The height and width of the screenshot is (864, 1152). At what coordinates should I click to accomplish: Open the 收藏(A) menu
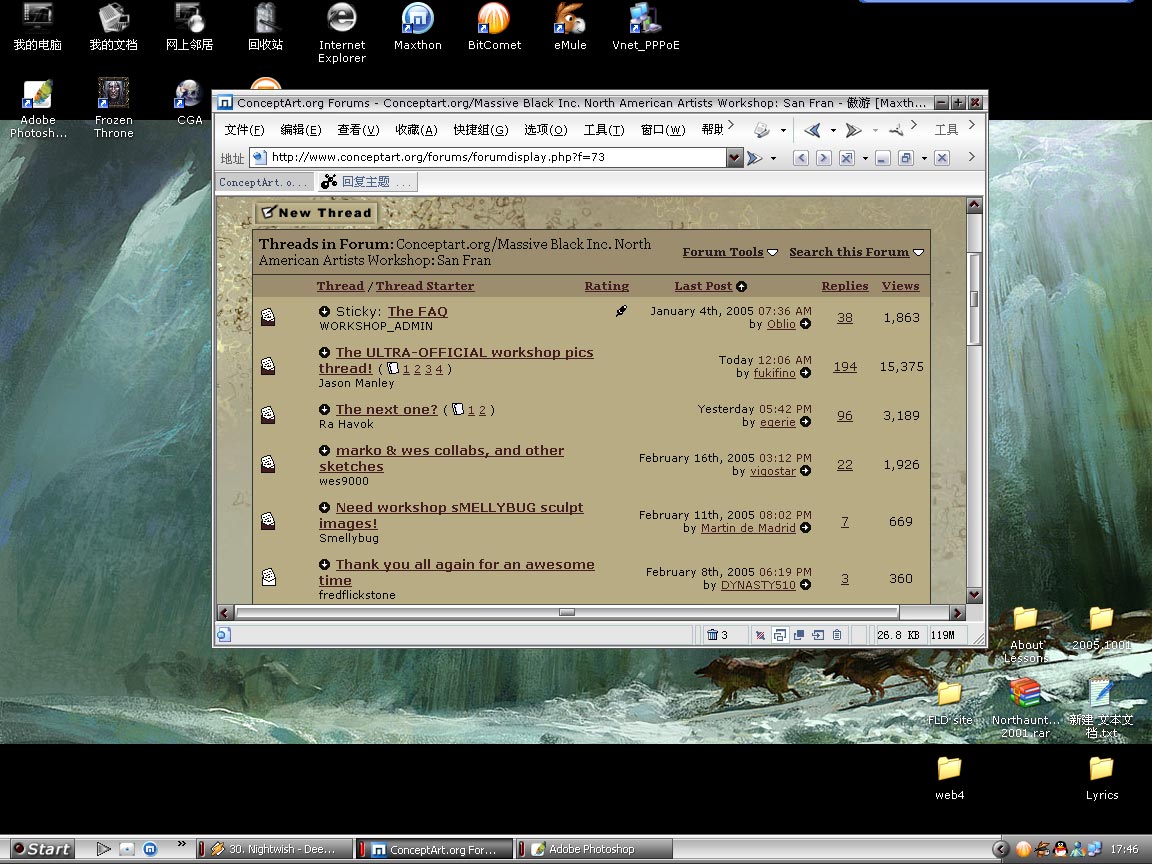[416, 130]
